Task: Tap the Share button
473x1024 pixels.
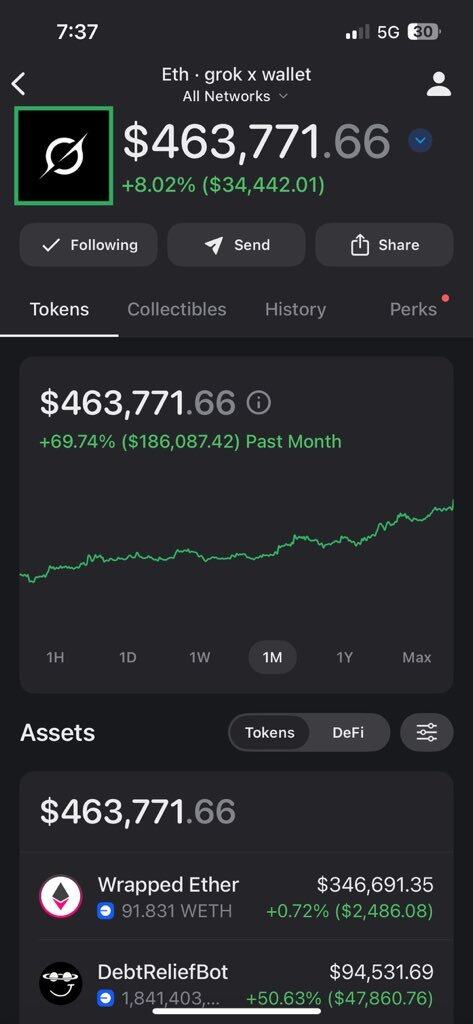Action: [x=384, y=245]
